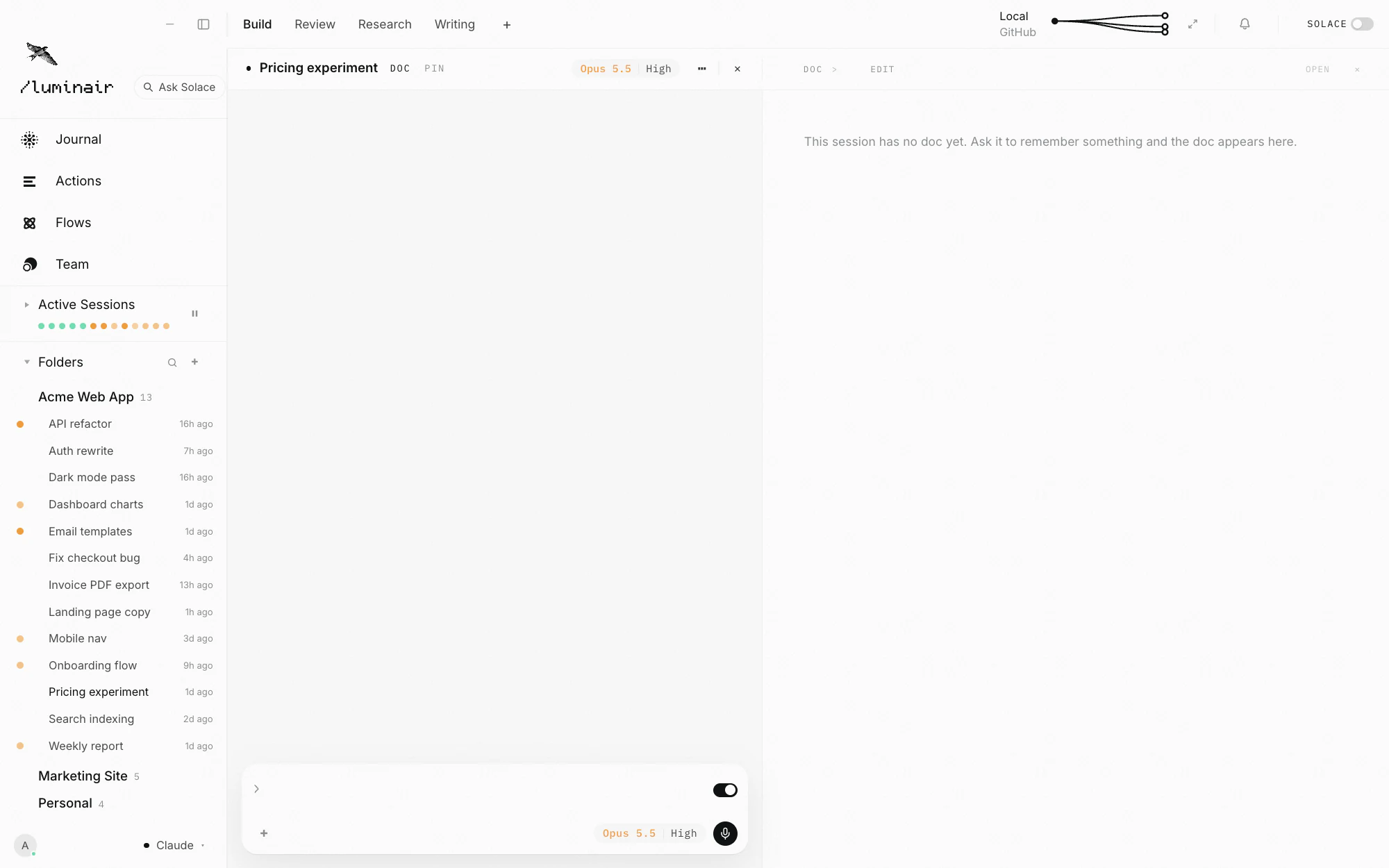Toggle the SOLACE switch

click(1362, 24)
